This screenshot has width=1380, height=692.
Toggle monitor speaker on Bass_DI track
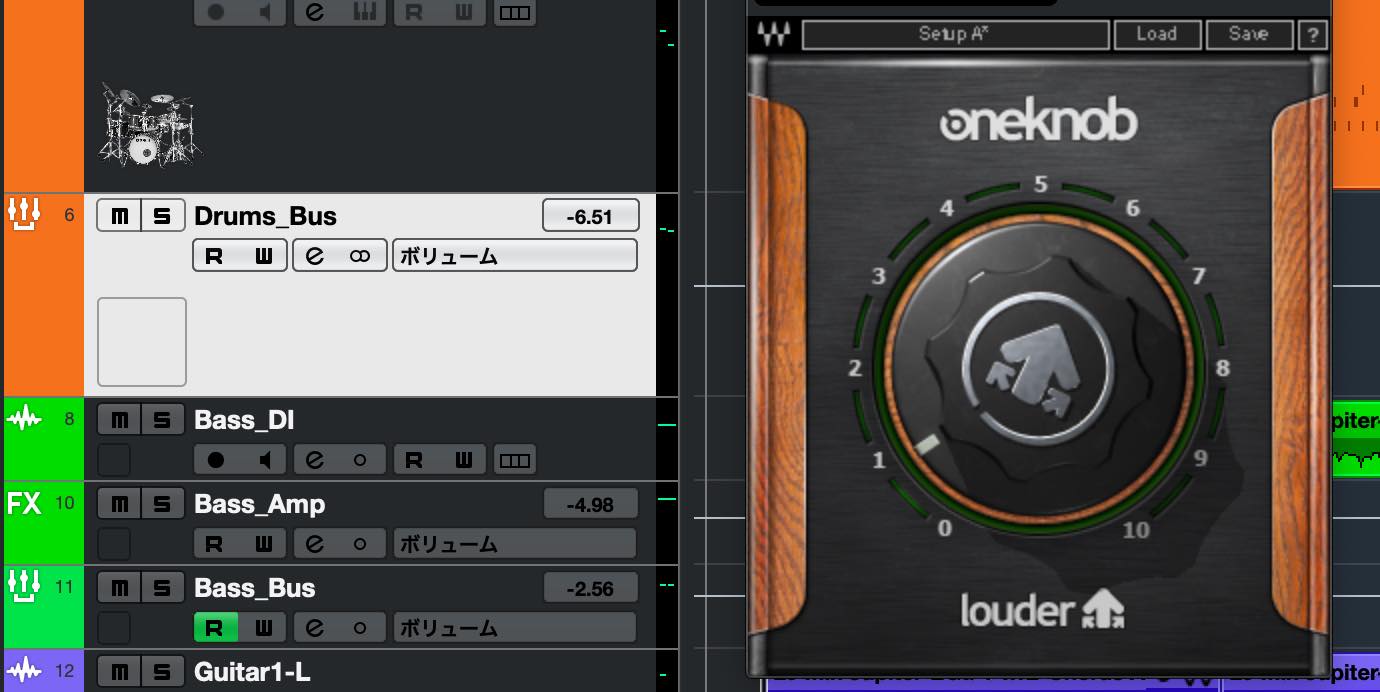point(264,460)
